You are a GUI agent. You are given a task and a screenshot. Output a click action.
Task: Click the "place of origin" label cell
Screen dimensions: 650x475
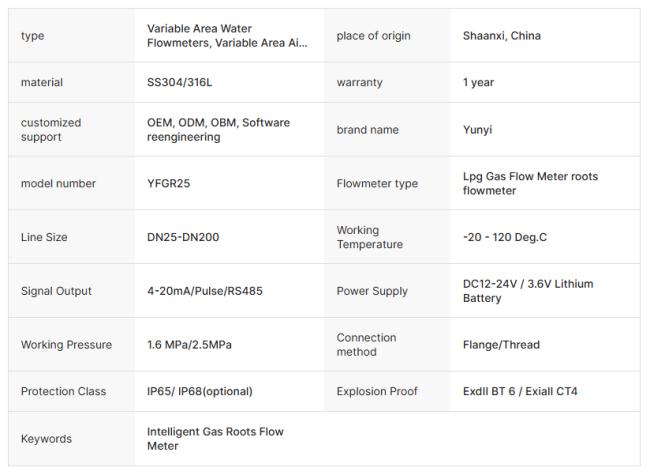pyautogui.click(x=373, y=36)
